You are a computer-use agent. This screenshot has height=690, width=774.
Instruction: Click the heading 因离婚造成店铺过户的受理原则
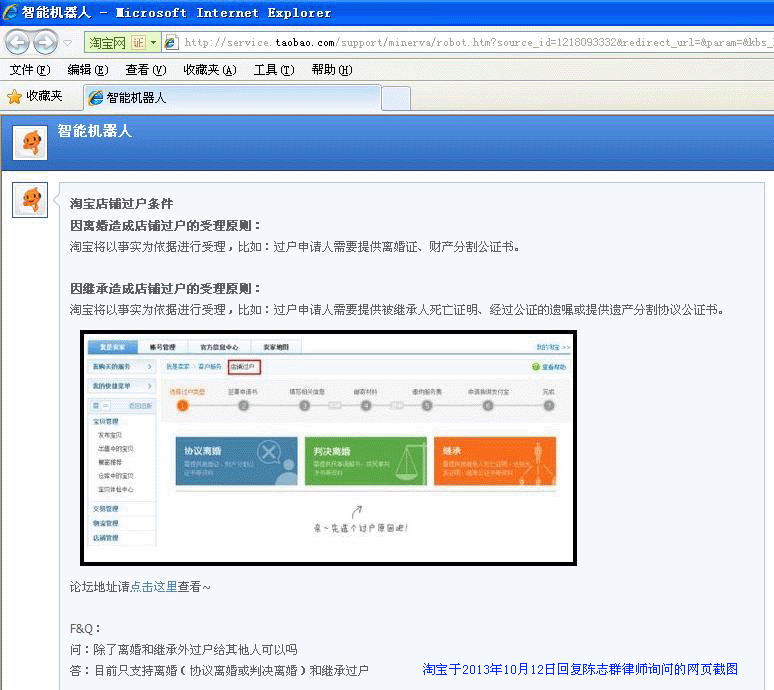click(x=165, y=226)
